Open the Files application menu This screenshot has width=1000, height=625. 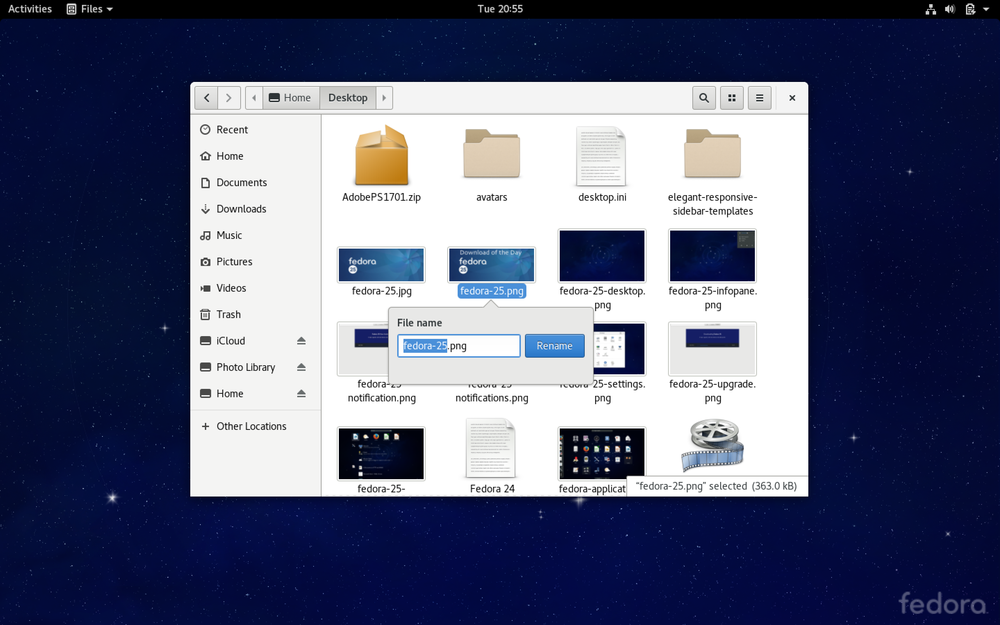click(x=90, y=9)
